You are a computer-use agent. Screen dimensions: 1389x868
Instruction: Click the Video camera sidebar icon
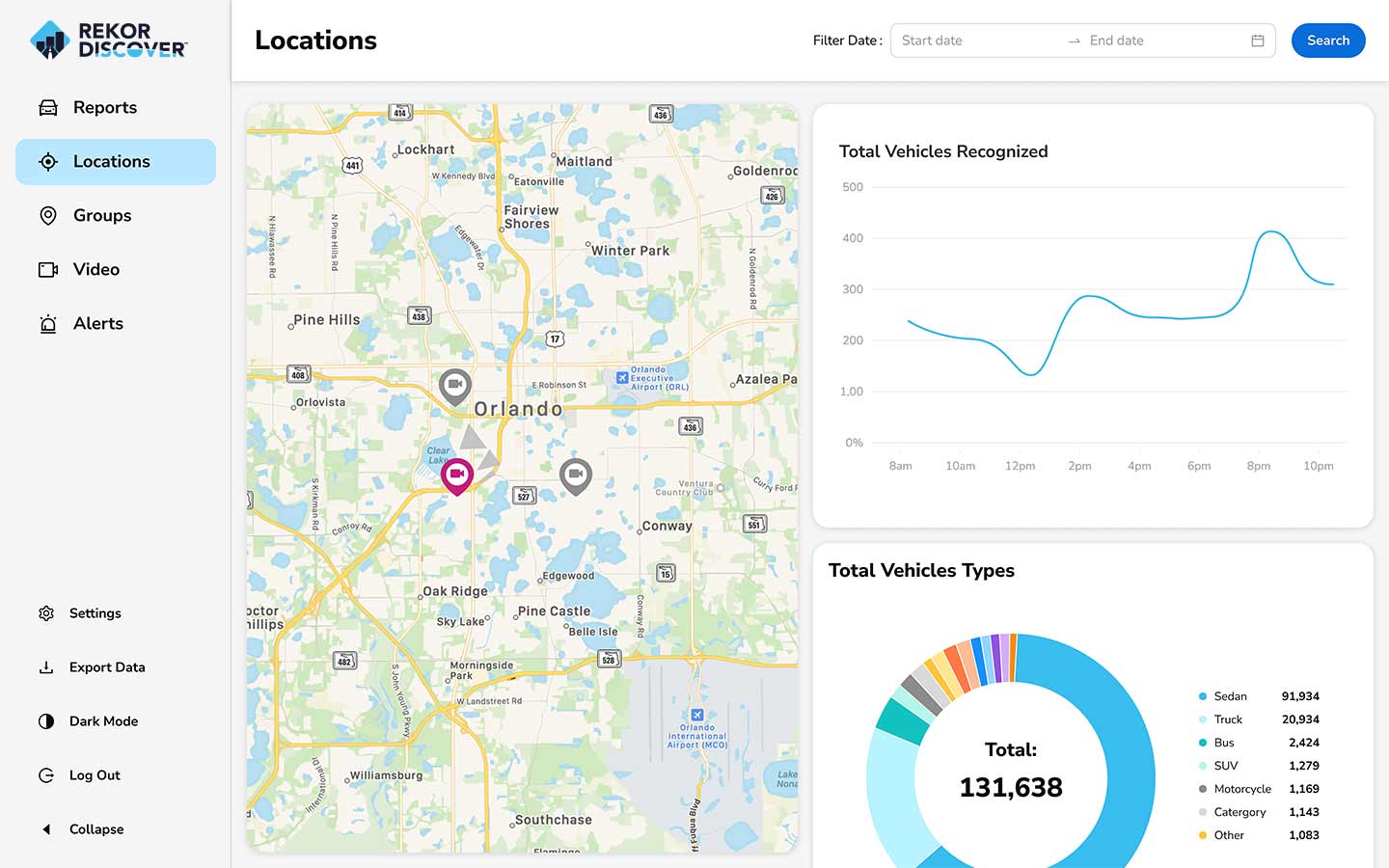[48, 269]
